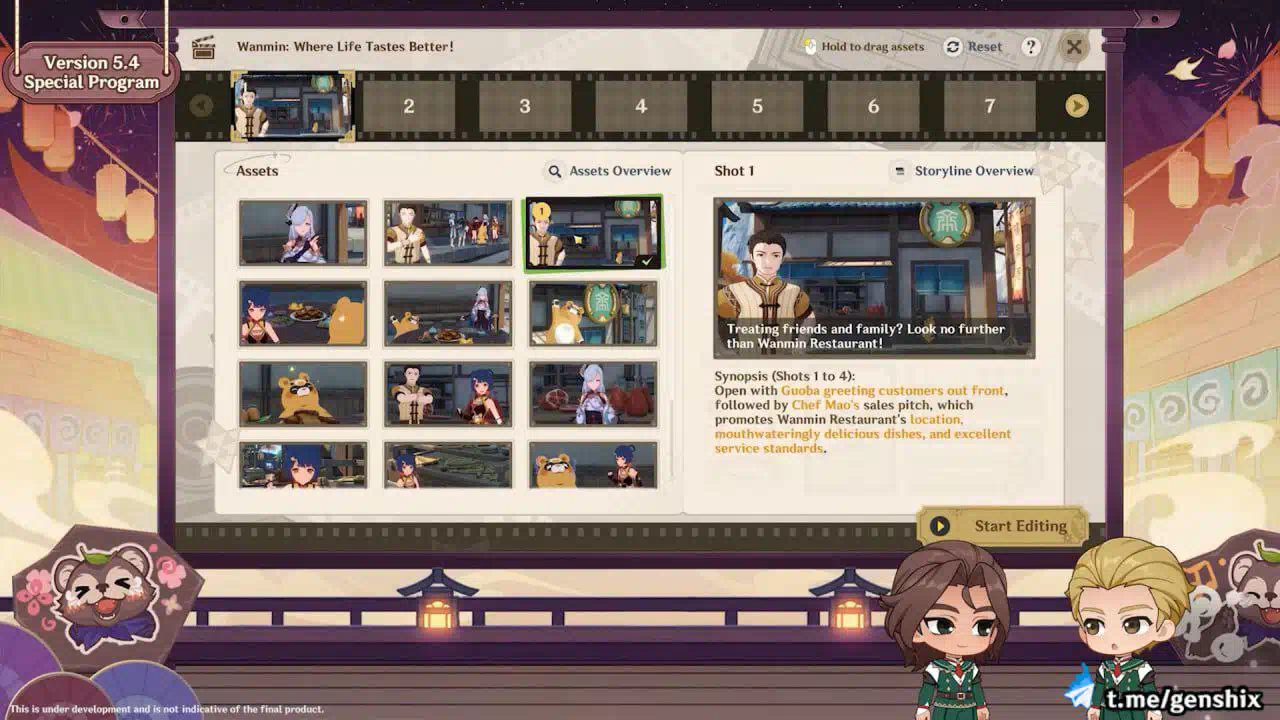This screenshot has height=720, width=1280.
Task: Click the circular arrows Reset icon
Action: coord(953,47)
